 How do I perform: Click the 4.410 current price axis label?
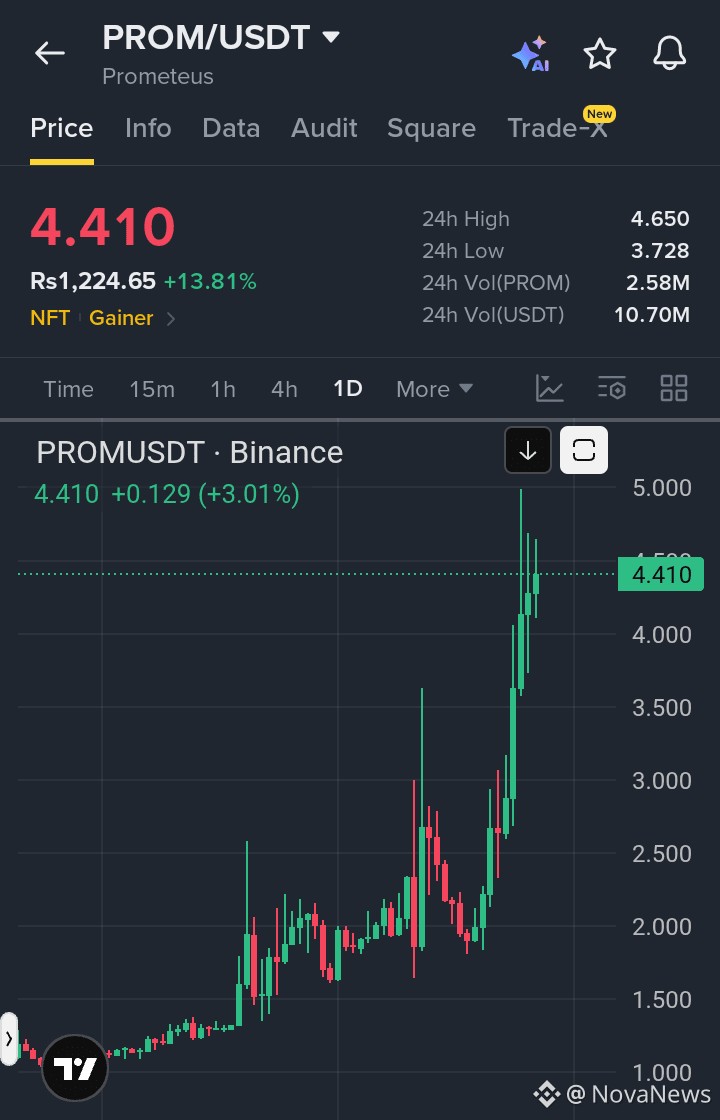click(661, 574)
